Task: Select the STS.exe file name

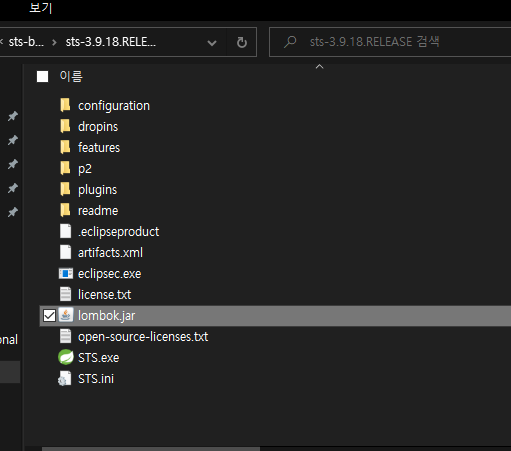Action: pos(98,358)
